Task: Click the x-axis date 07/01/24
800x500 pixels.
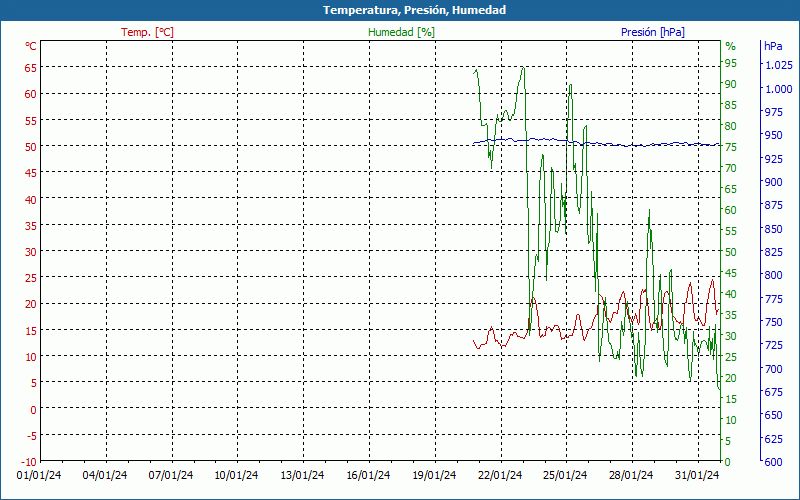Action: pyautogui.click(x=171, y=476)
